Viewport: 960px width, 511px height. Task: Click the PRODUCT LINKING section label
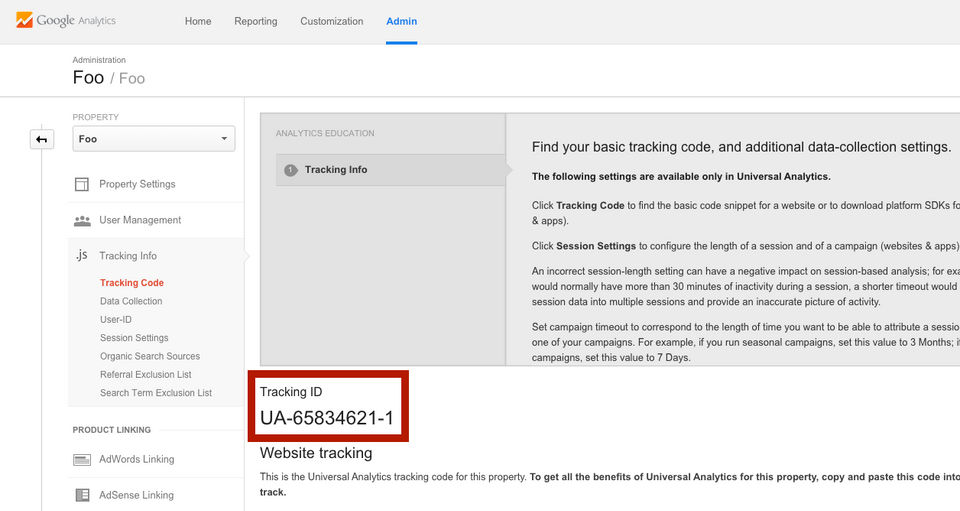tap(111, 430)
